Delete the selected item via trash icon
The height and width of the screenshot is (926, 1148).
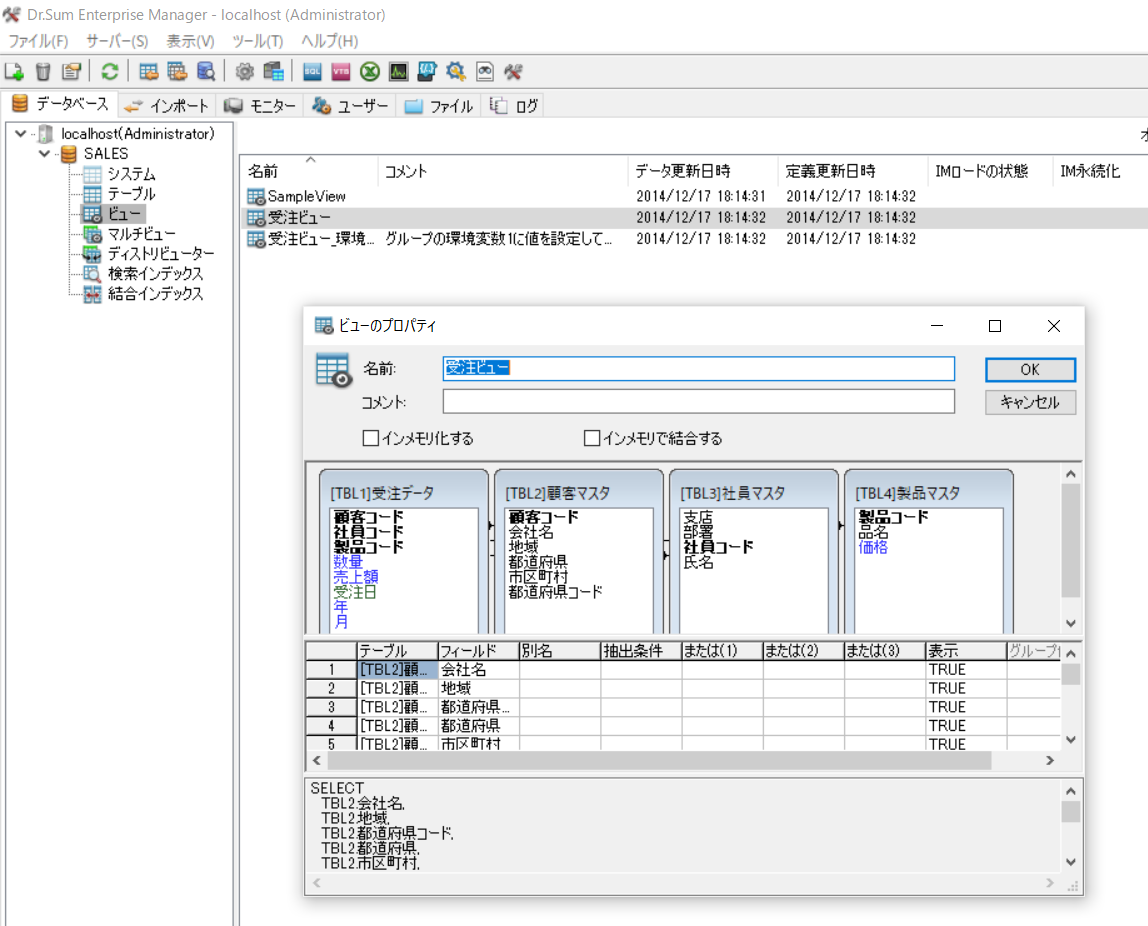[x=42, y=71]
